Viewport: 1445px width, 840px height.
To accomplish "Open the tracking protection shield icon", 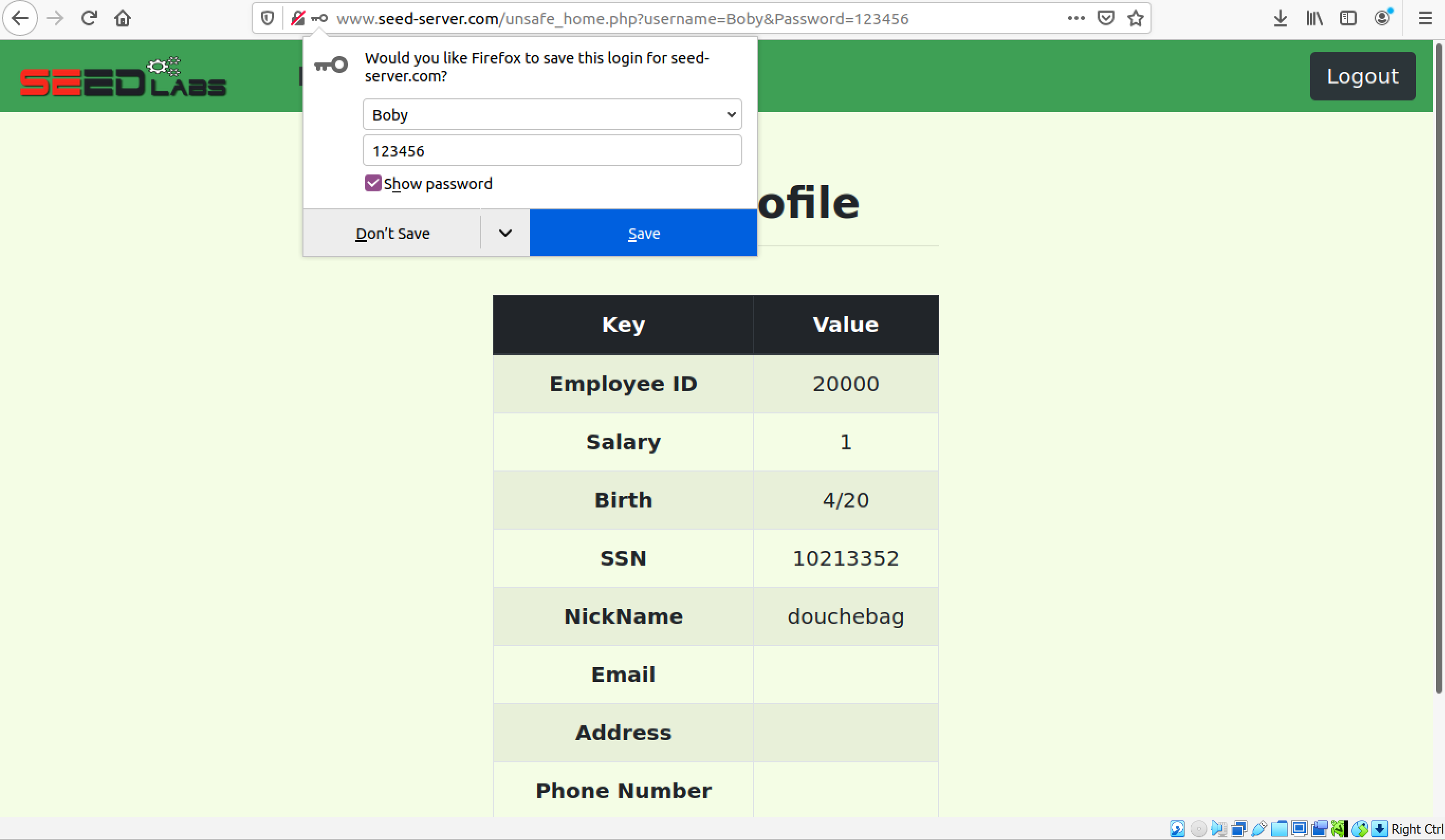I will 267,19.
